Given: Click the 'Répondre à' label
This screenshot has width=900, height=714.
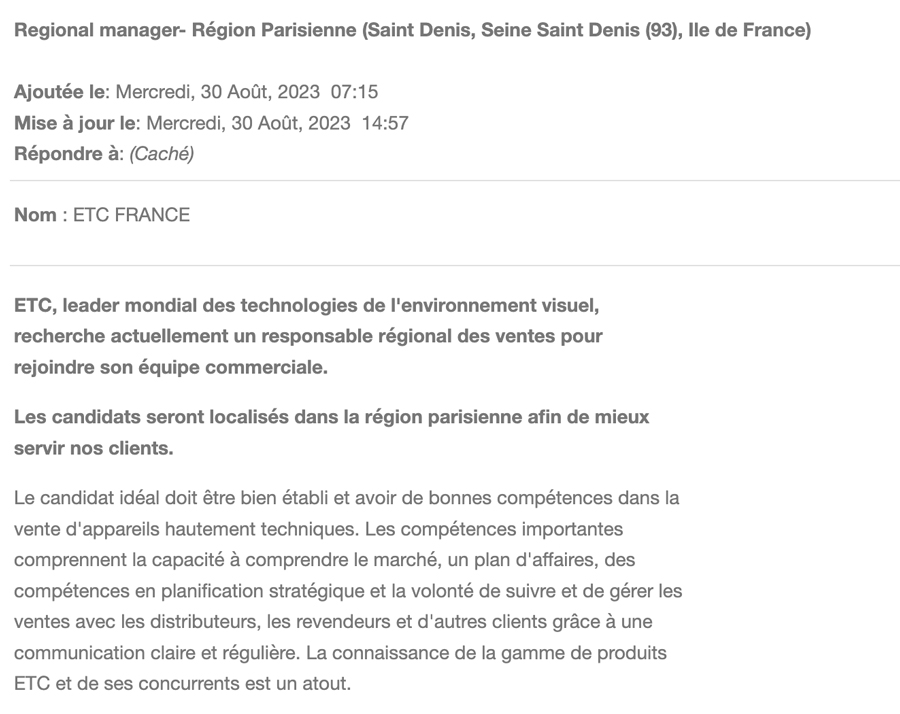Looking at the screenshot, I should point(69,154).
